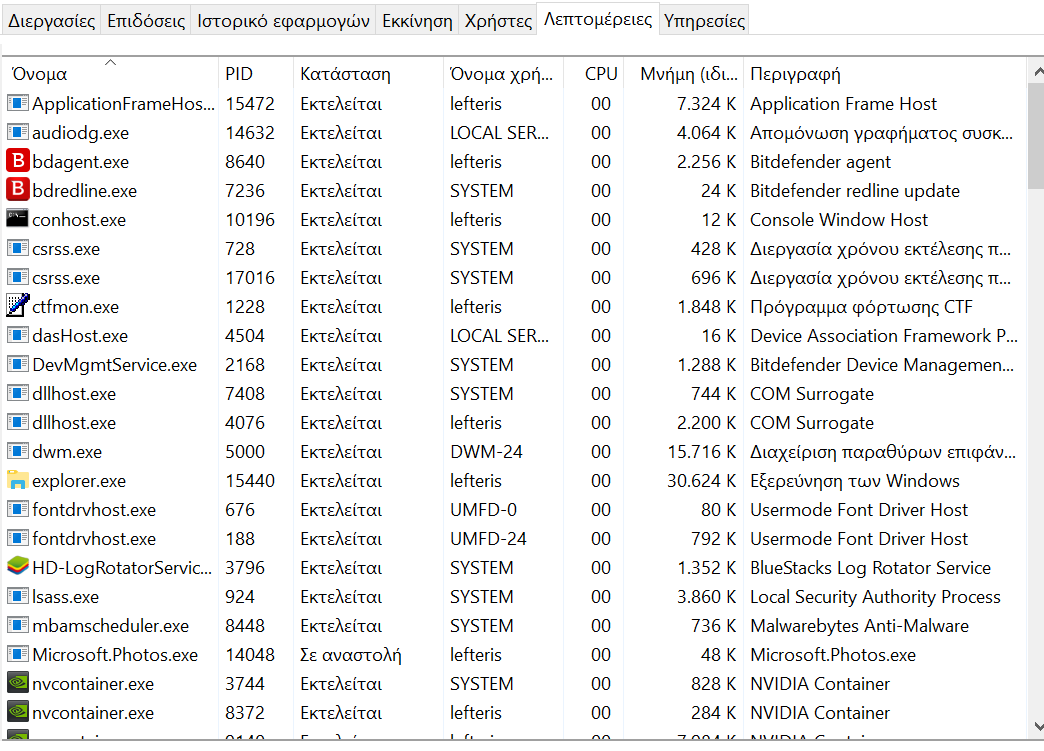The image size is (1044, 751).
Task: Click the 'UMFD-24' user name cell
Action: tap(488, 539)
